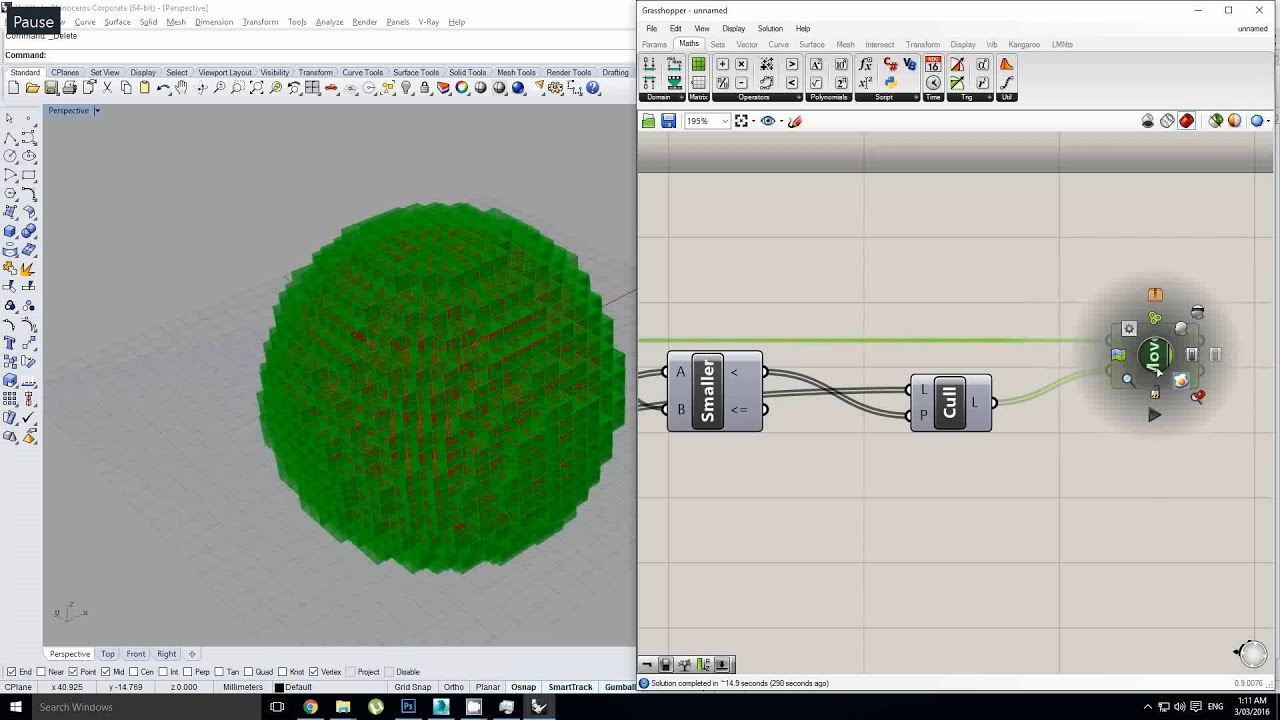Click the Rhino Options gear icon
1280x720 pixels.
(x=556, y=88)
